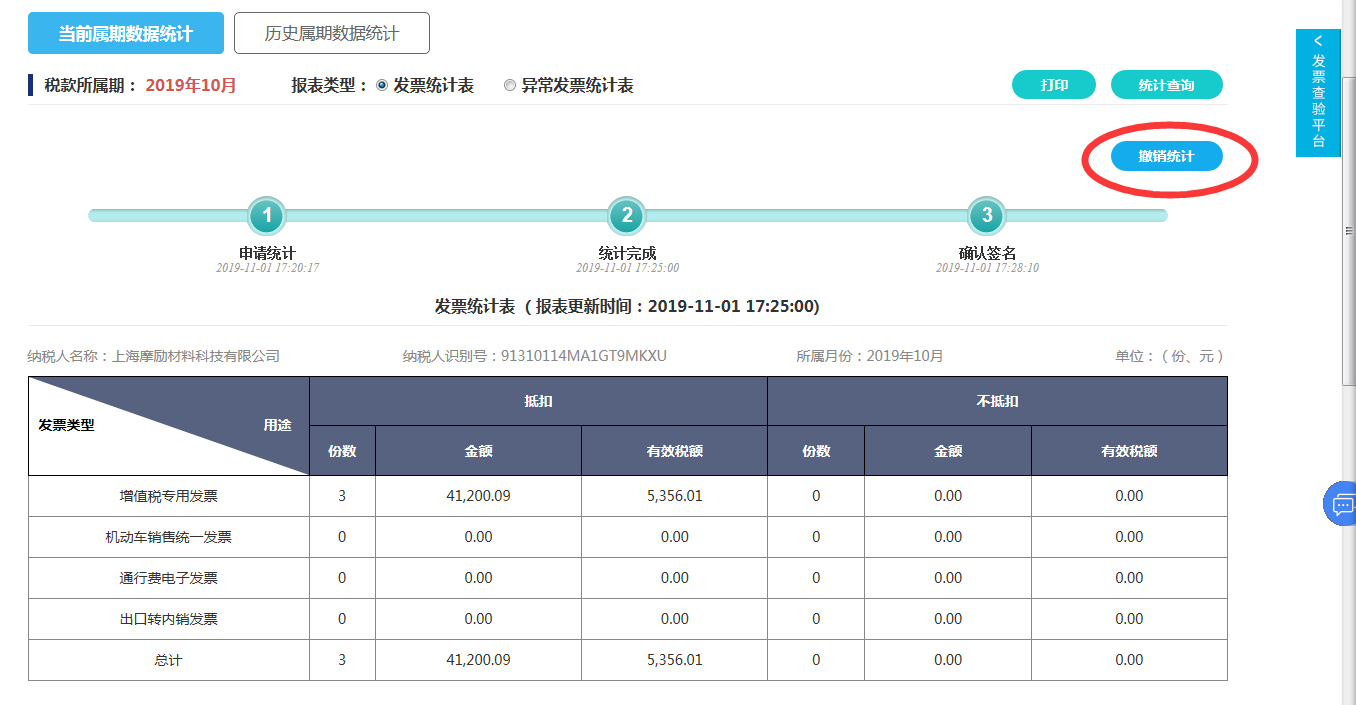The width and height of the screenshot is (1356, 705).
Task: Click the vertical scrollbar on the right
Action: (x=1348, y=230)
